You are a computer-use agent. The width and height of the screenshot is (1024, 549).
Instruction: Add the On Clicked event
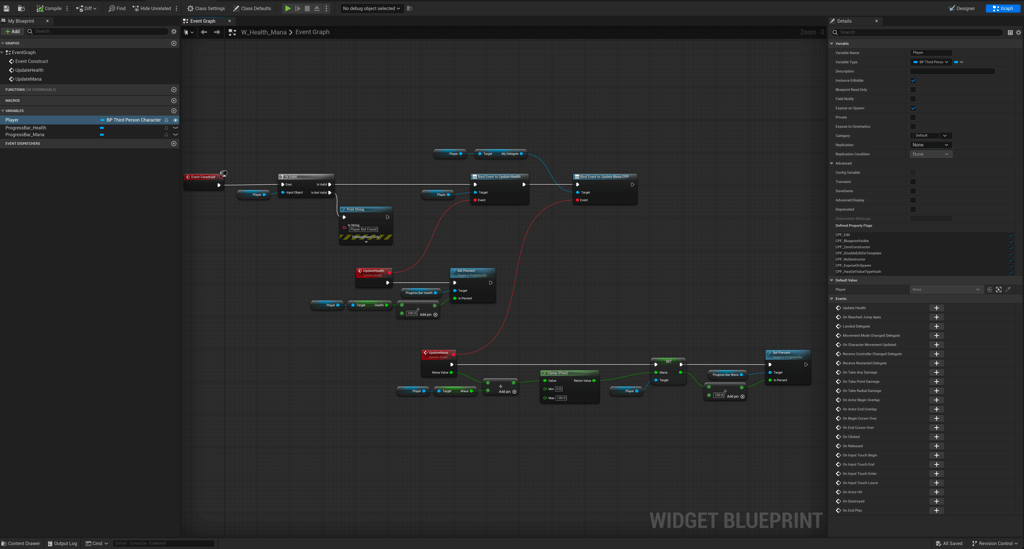[936, 437]
